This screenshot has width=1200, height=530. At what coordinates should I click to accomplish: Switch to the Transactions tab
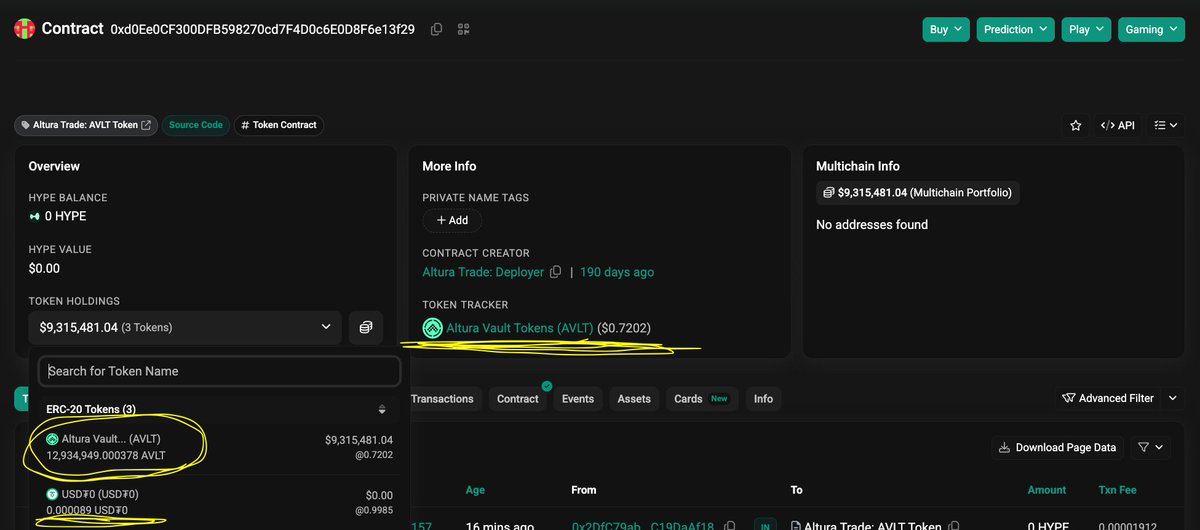tap(442, 399)
